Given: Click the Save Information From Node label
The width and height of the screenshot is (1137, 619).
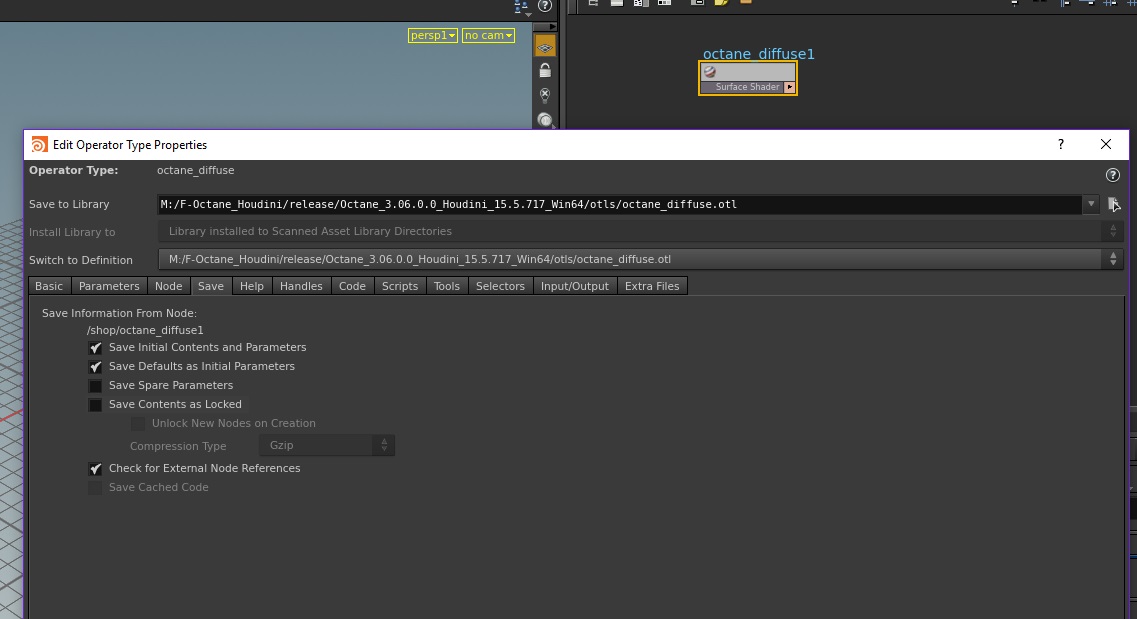Looking at the screenshot, I should pos(120,313).
